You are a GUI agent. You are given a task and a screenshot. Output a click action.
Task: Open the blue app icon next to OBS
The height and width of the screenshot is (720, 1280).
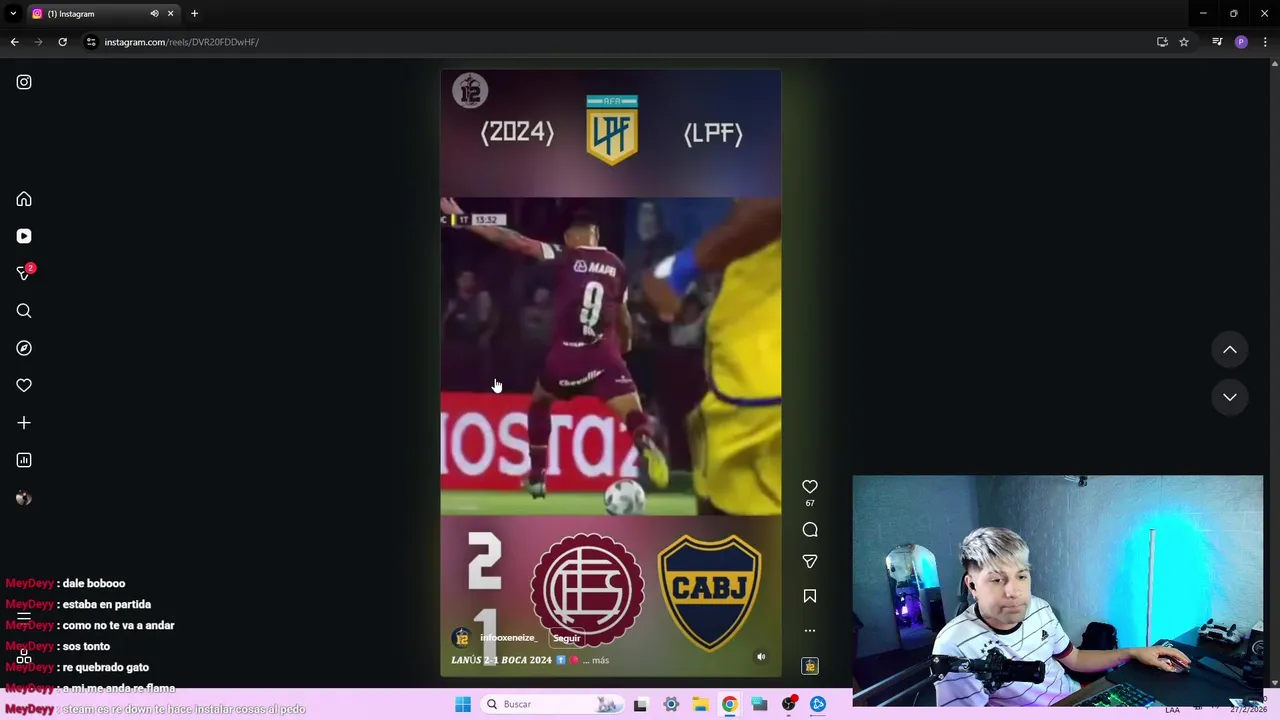click(x=818, y=704)
